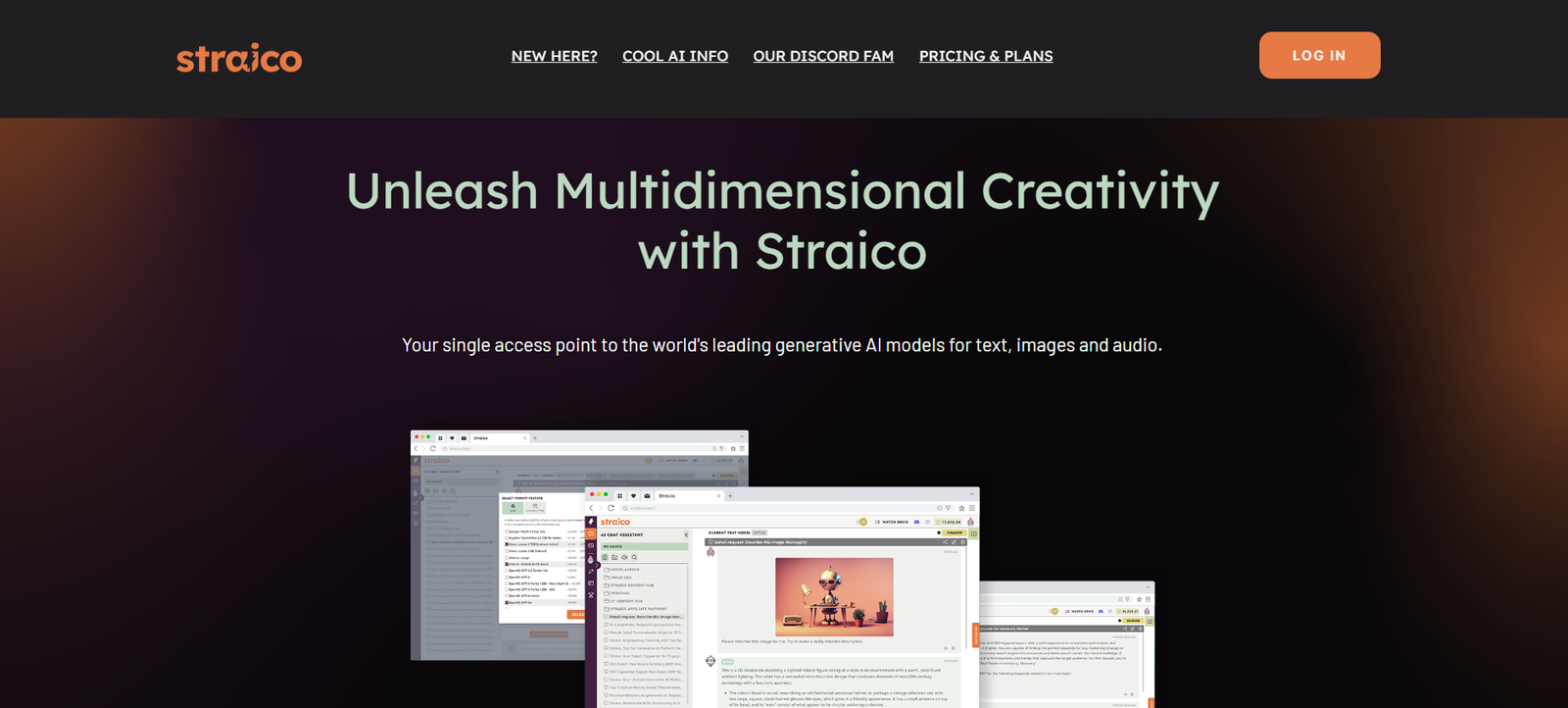Click the share icon in the image chat header

[x=945, y=541]
